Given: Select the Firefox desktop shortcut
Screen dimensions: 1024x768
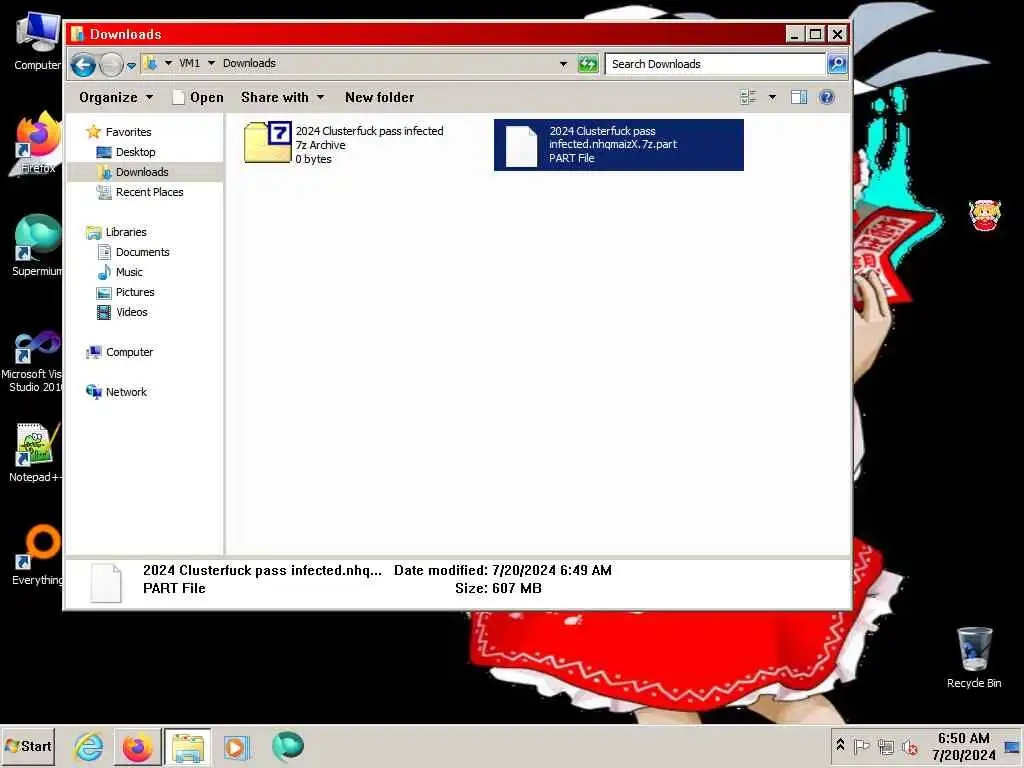Looking at the screenshot, I should tap(37, 144).
